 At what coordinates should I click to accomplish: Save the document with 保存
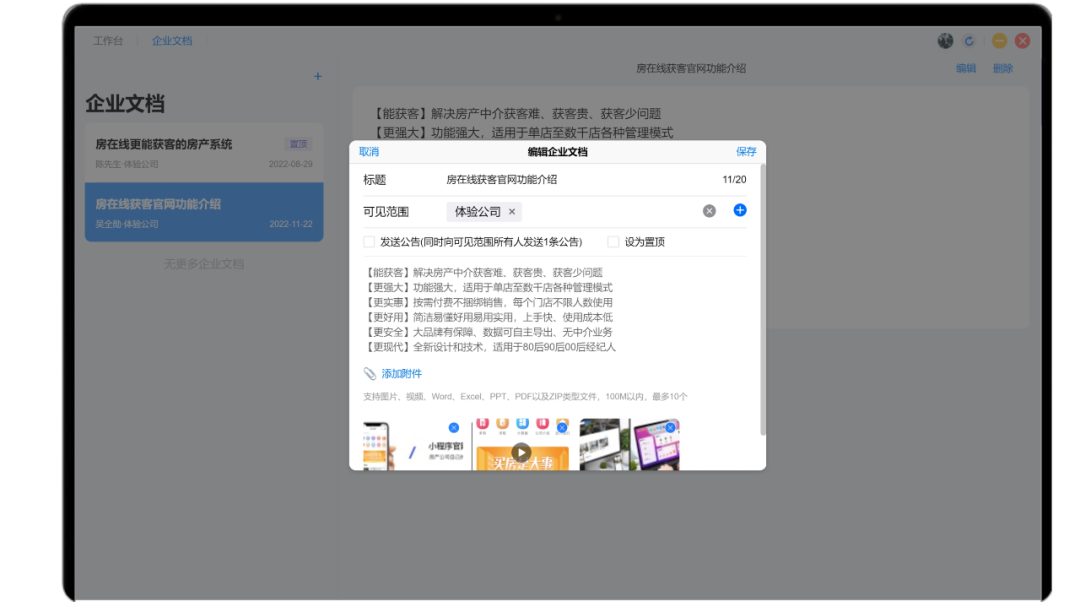746,152
